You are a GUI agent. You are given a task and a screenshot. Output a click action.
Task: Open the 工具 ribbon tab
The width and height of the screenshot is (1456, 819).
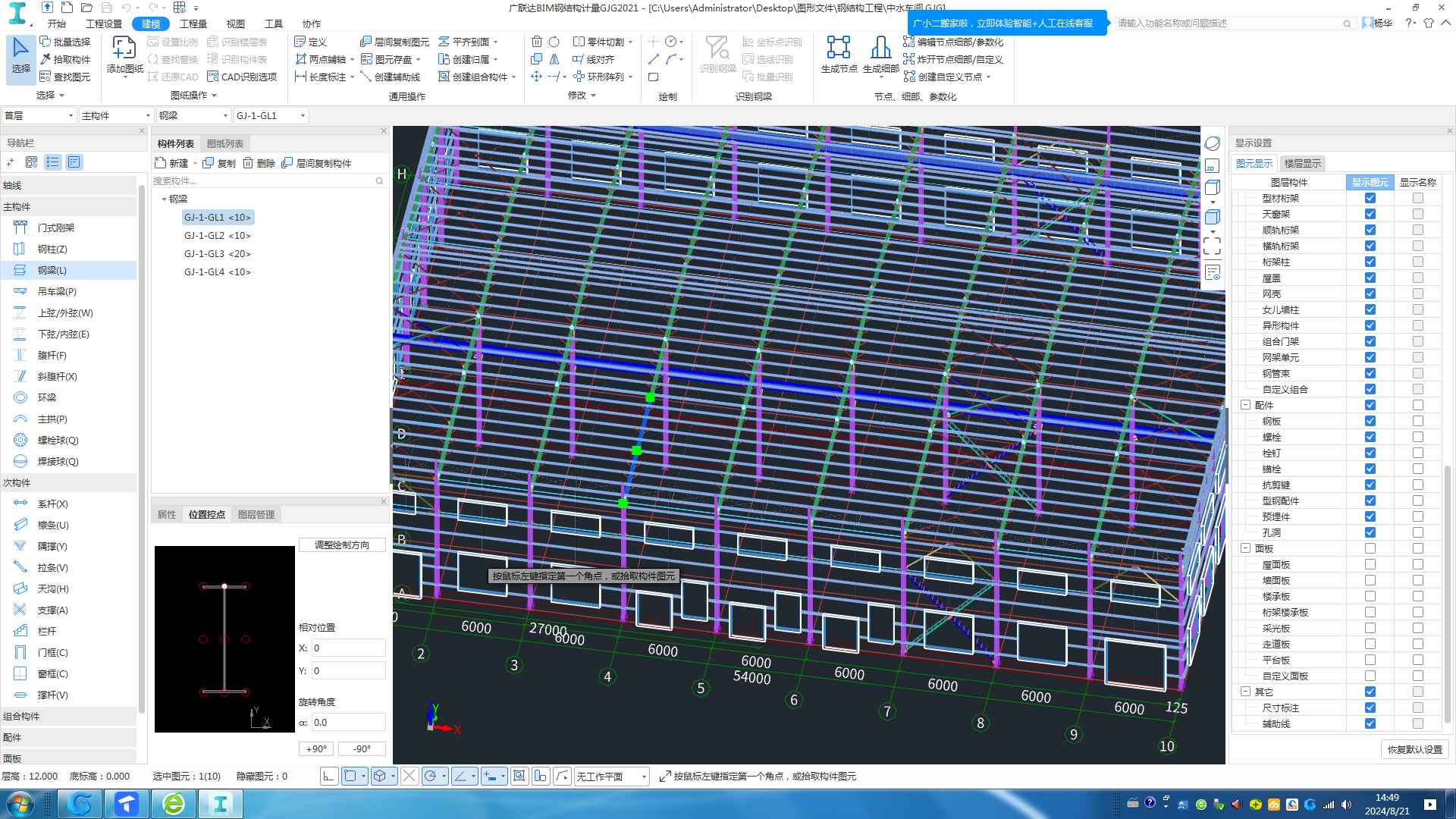click(274, 24)
